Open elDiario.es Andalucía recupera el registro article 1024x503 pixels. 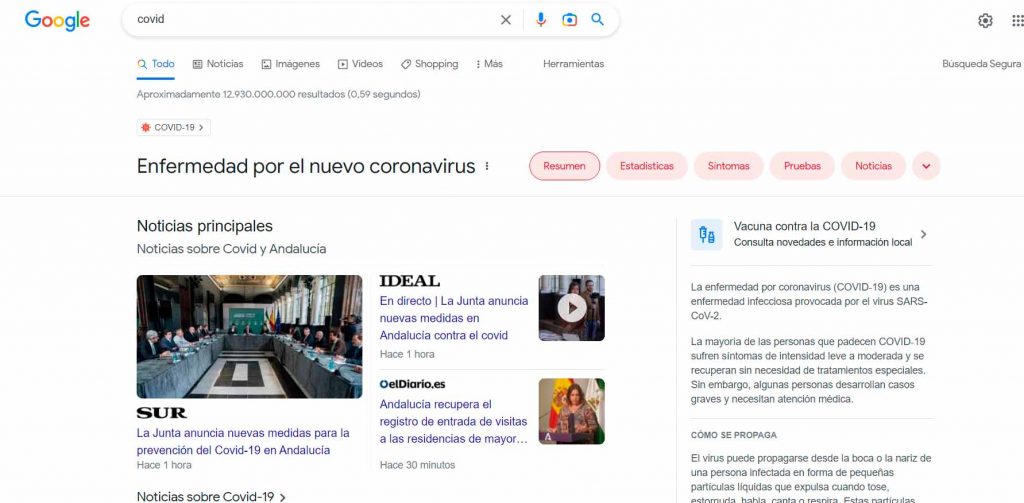pyautogui.click(x=454, y=421)
